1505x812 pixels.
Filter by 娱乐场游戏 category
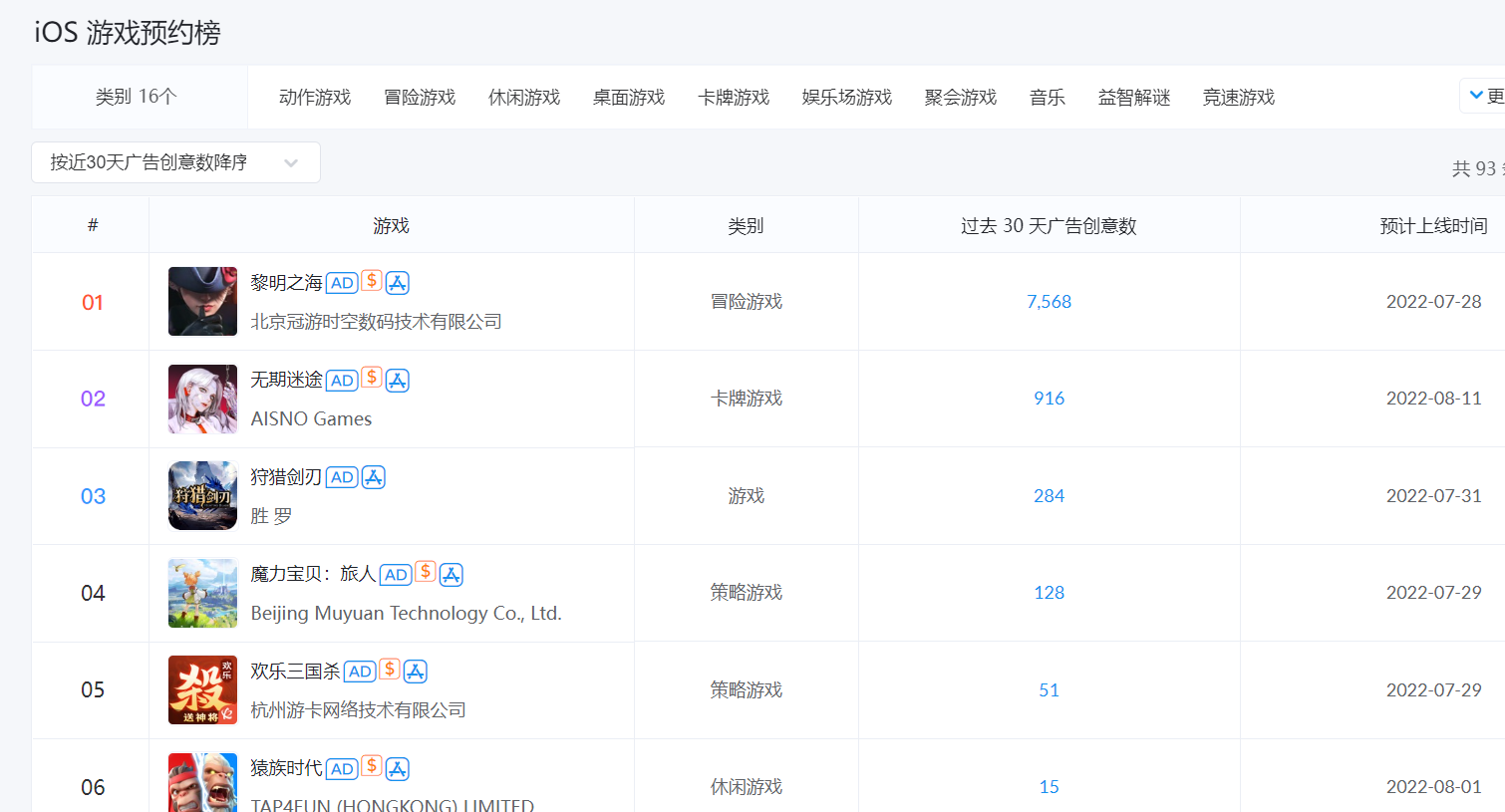[x=847, y=97]
